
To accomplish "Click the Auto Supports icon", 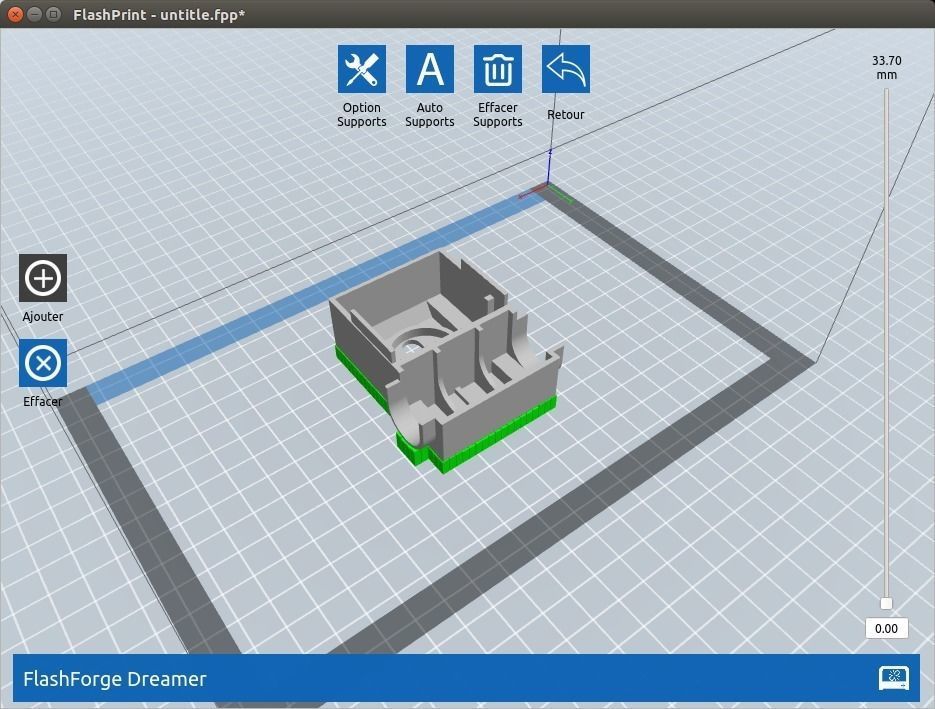I will [x=429, y=69].
